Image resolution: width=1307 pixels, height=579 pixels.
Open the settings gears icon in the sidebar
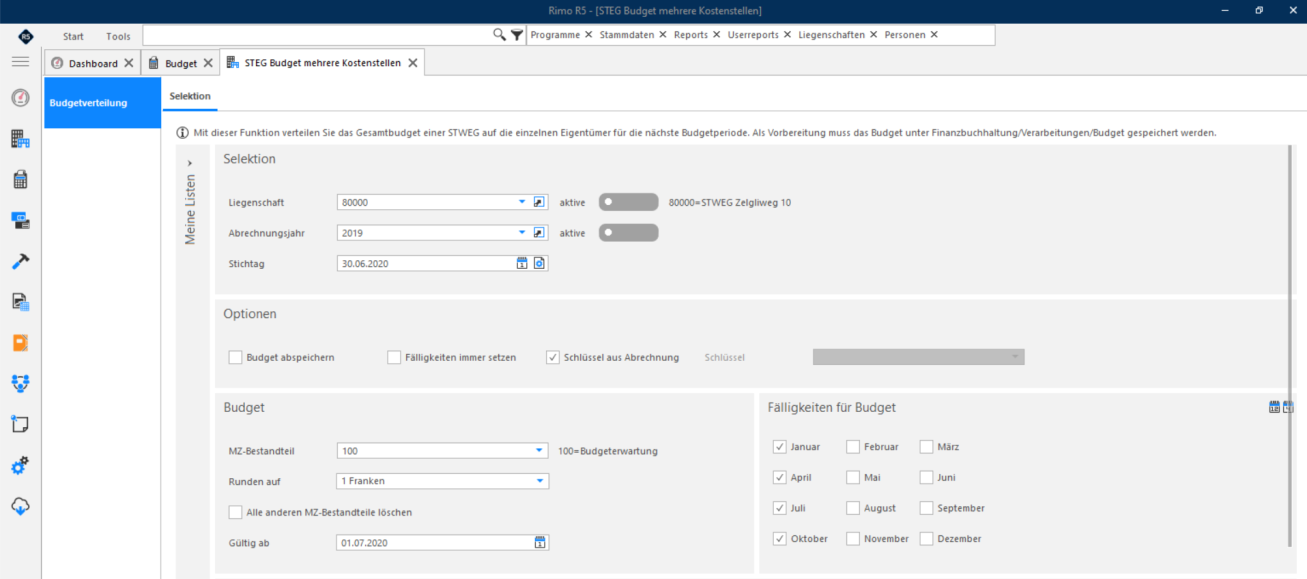(20, 465)
